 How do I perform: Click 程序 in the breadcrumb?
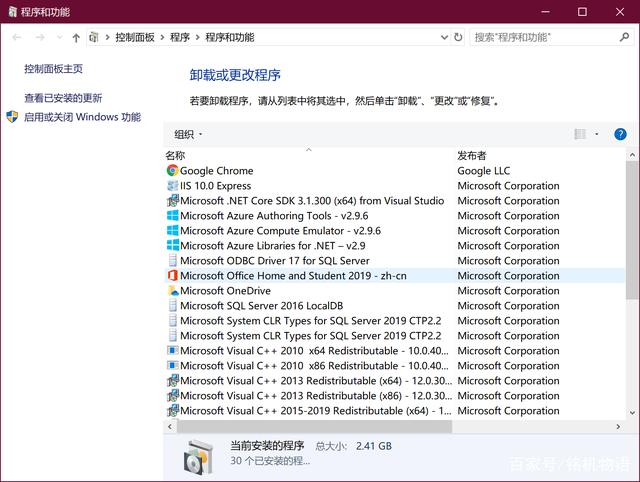coord(180,38)
